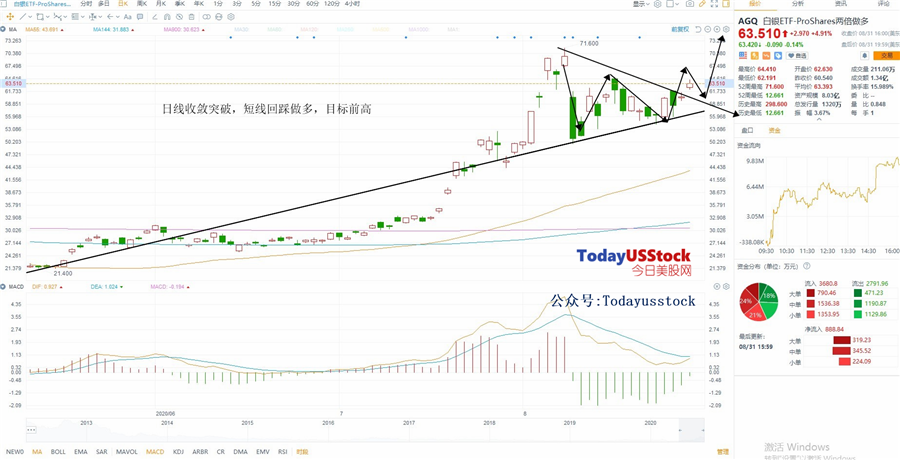Screen dimensions: 900x460
Task: Click the 管理 manage indicators link
Action: [x=722, y=452]
